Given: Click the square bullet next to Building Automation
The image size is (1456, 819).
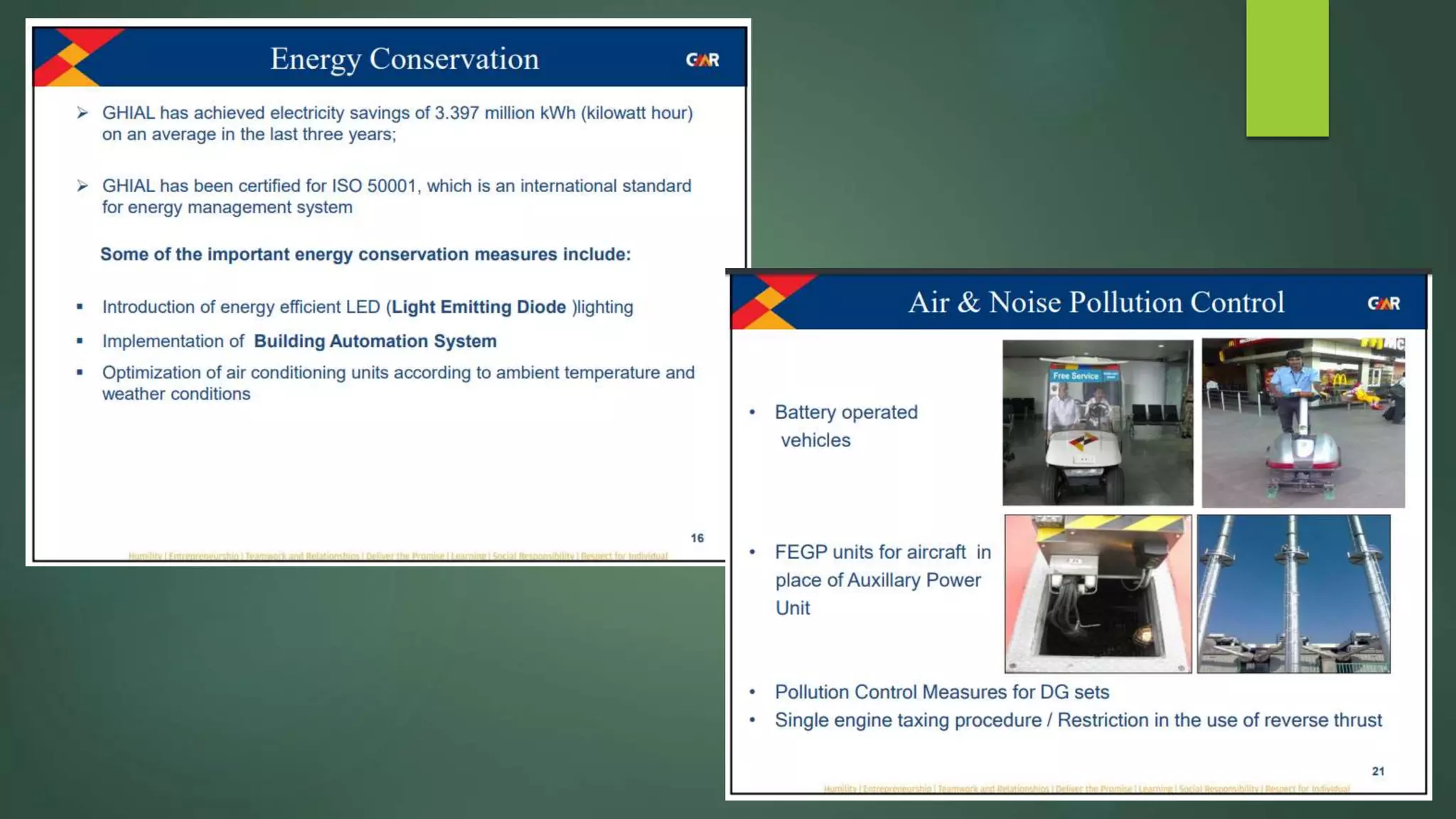Looking at the screenshot, I should coord(80,341).
